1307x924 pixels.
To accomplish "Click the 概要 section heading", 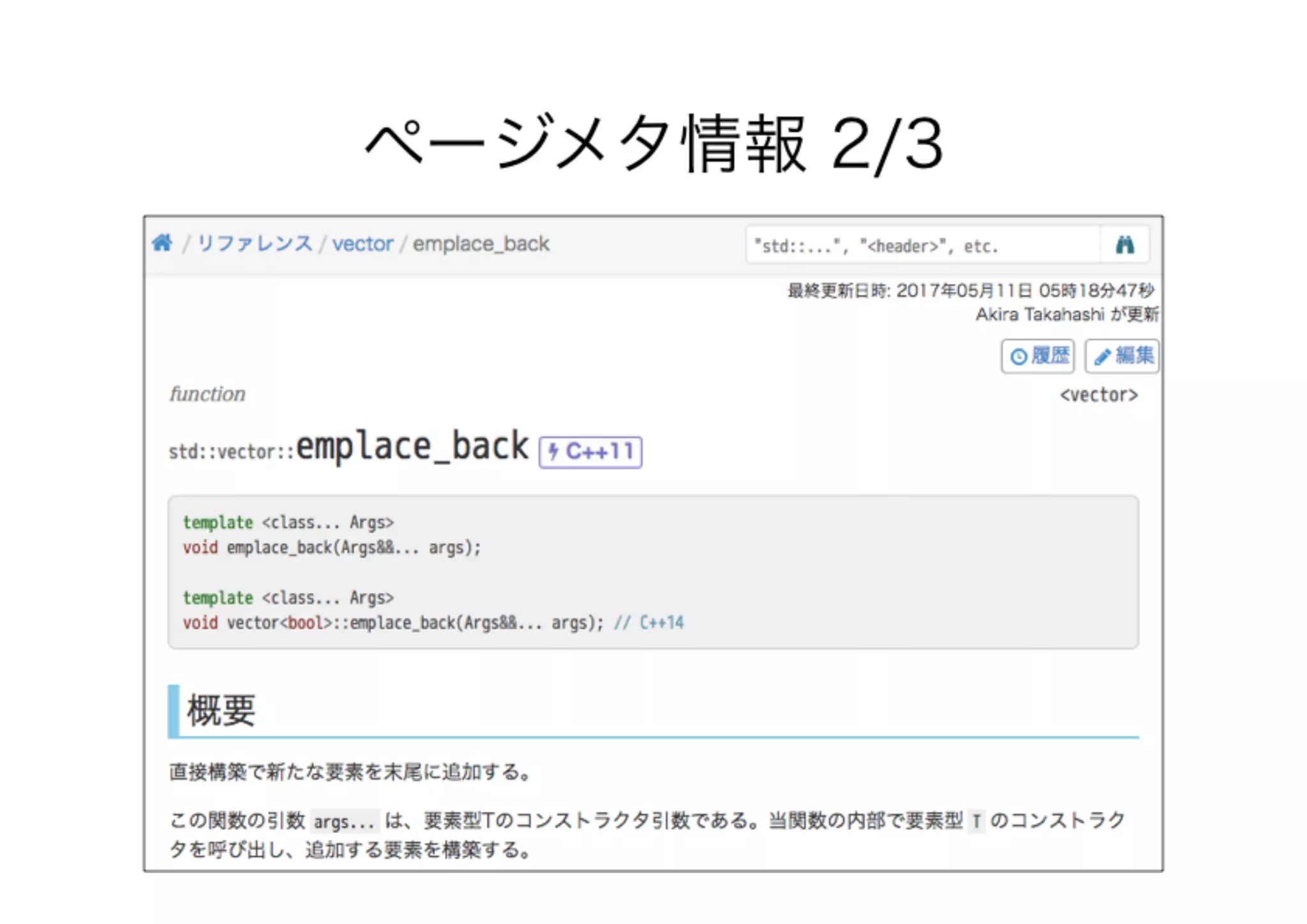I will pos(221,710).
